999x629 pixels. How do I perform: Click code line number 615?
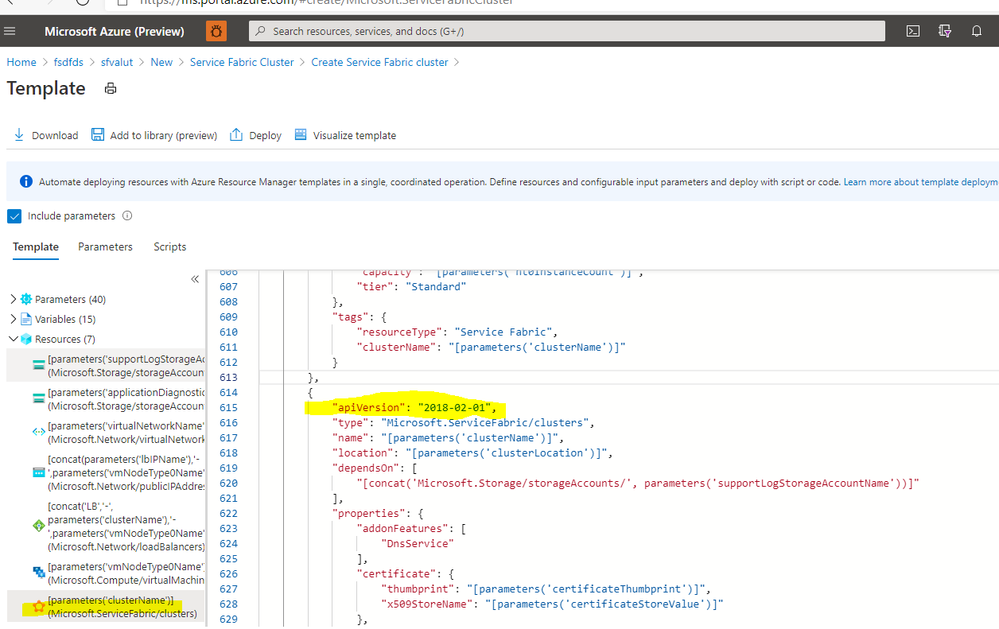coord(228,407)
